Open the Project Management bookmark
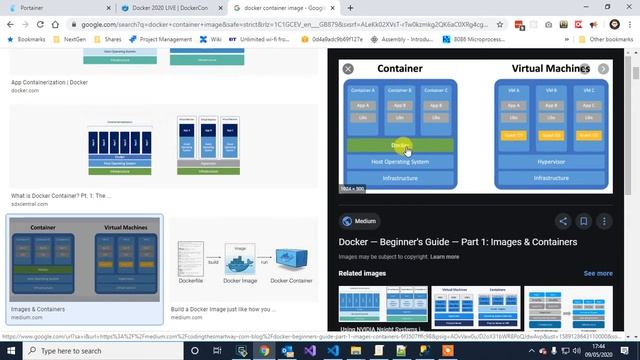This screenshot has height=360, width=640. point(160,39)
